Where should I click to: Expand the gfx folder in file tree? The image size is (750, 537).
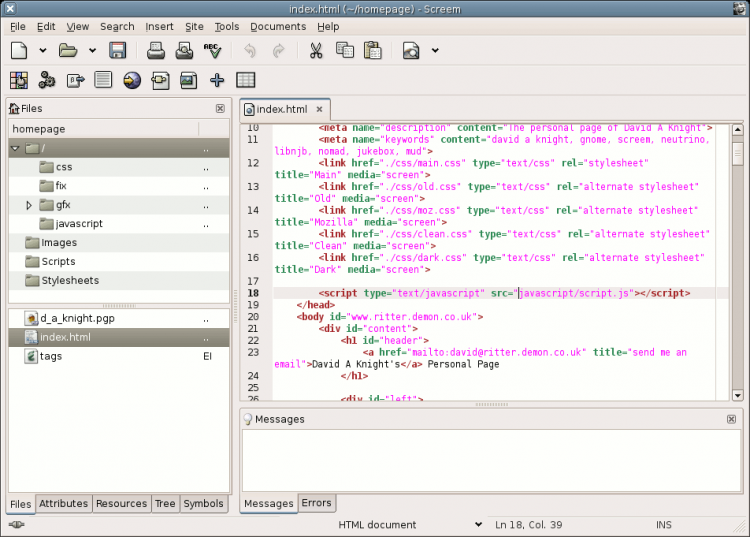coord(29,205)
